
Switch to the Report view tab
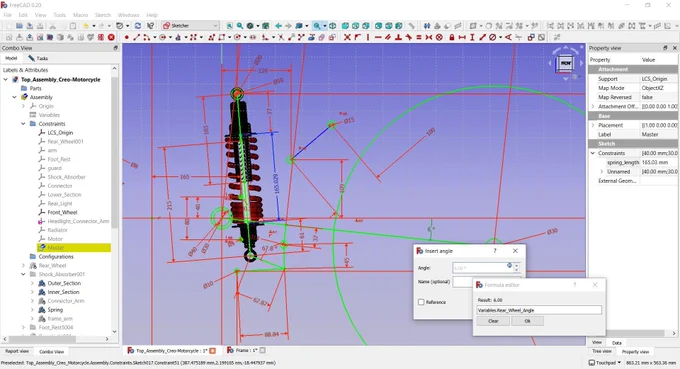coord(17,351)
